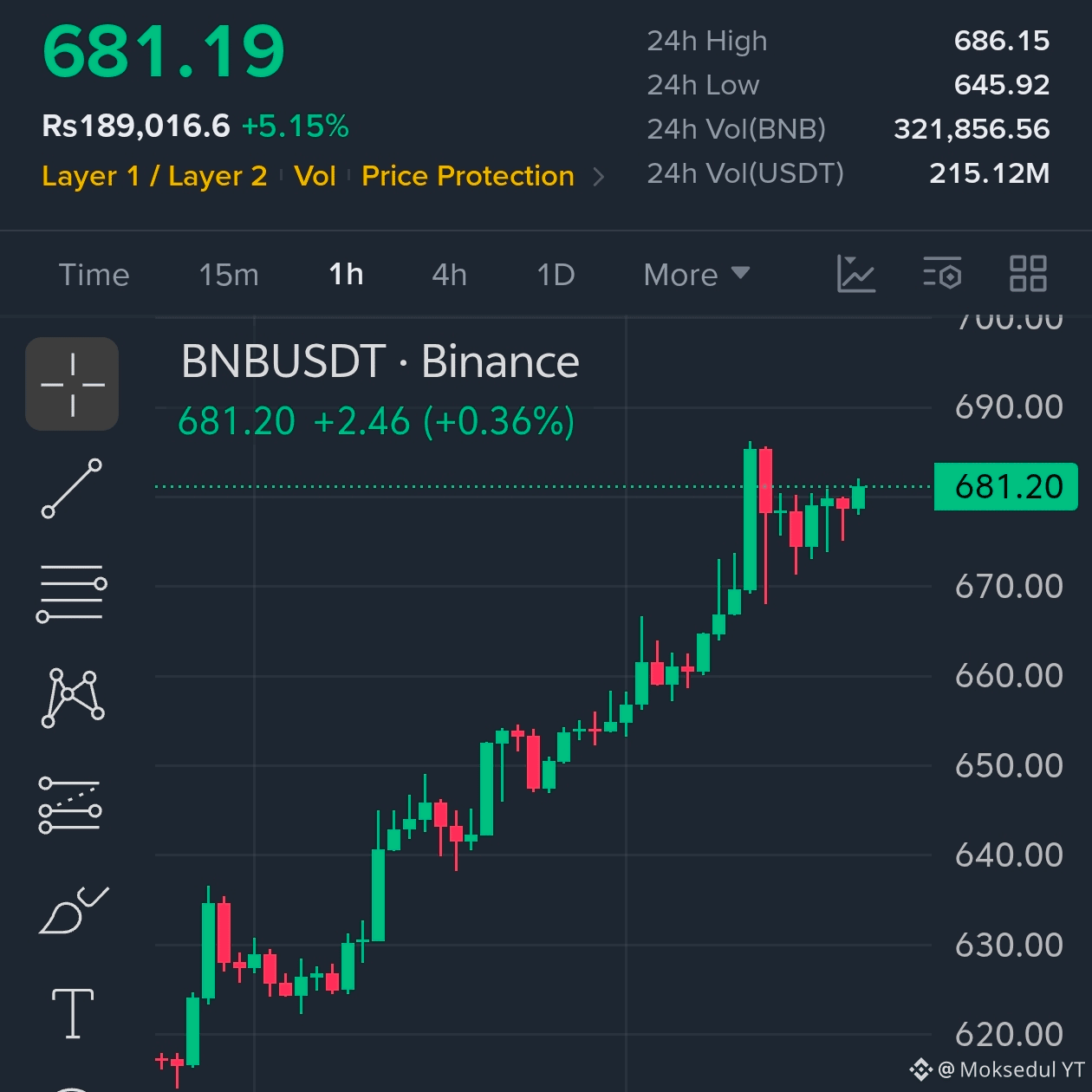Screen dimensions: 1092x1092
Task: Open the chart indicators line-graph icon
Action: click(856, 274)
